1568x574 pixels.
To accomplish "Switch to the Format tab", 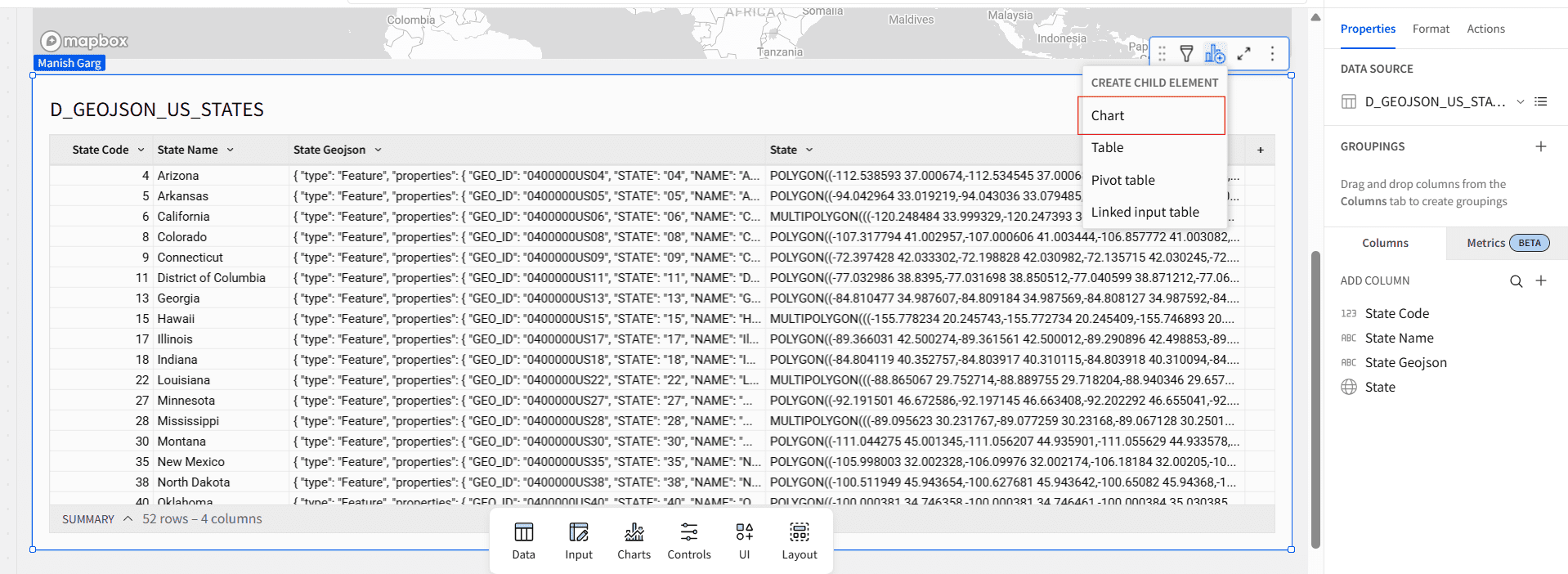I will 1431,29.
